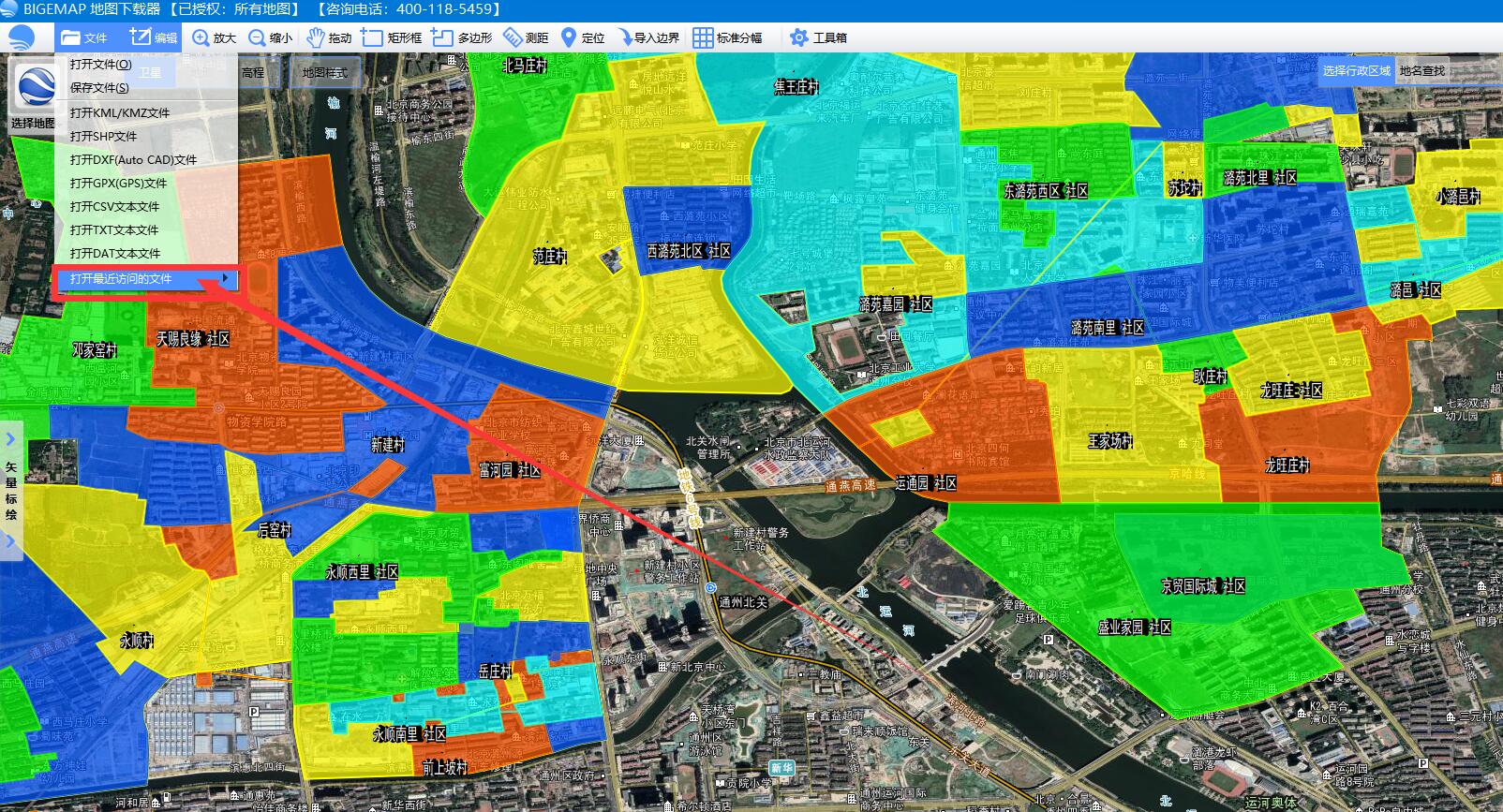1503x812 pixels.
Task: Click the 后窑村 map label
Action: (274, 531)
